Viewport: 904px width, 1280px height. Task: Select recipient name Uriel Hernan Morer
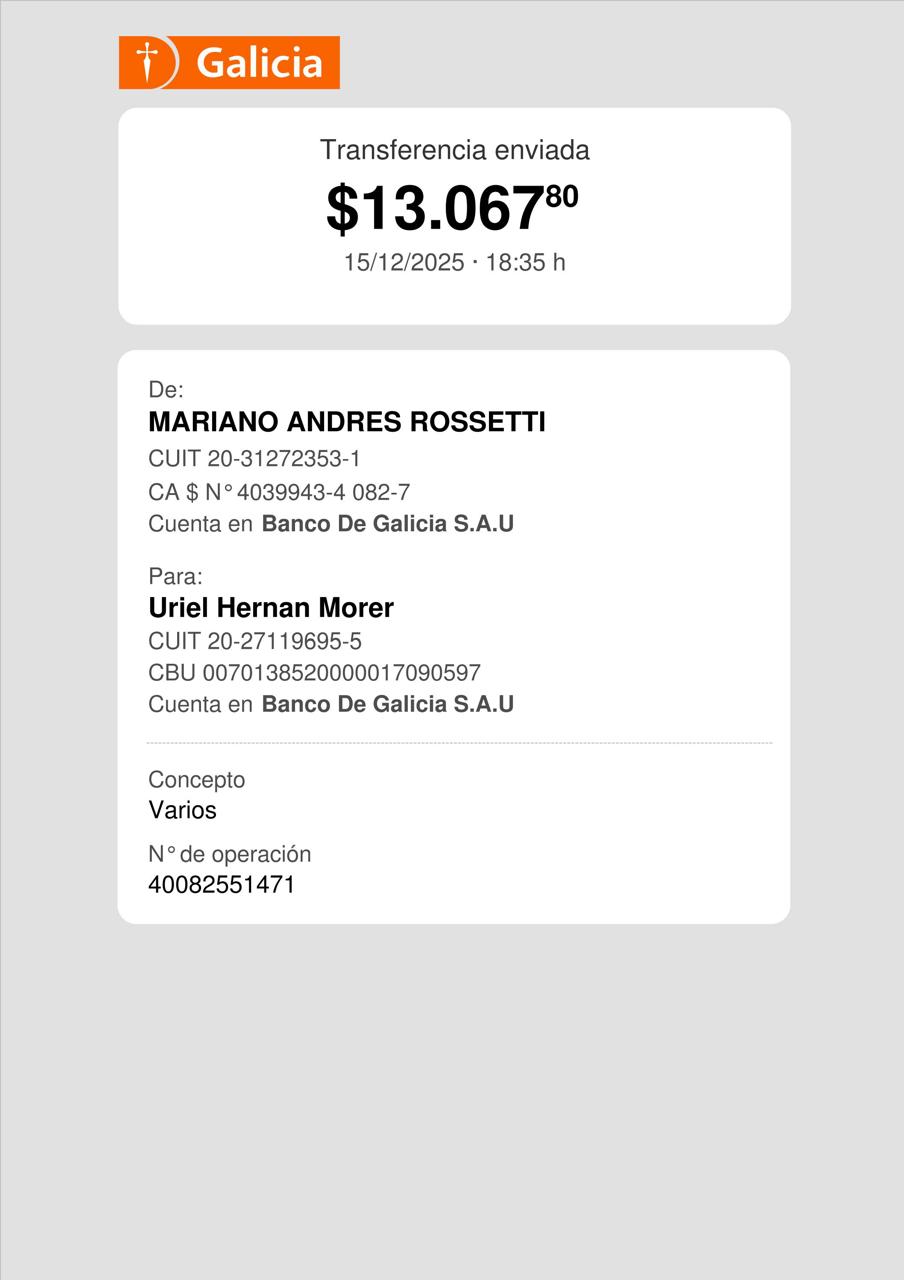[271, 608]
